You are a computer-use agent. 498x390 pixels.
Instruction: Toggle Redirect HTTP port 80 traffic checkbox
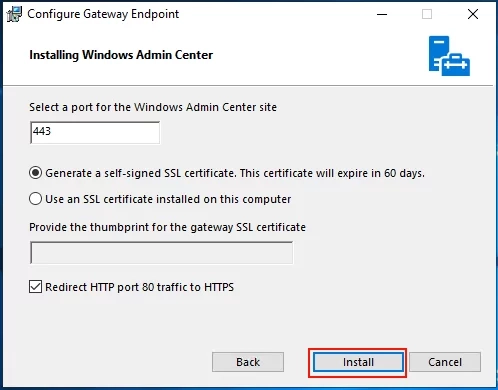coord(35,287)
